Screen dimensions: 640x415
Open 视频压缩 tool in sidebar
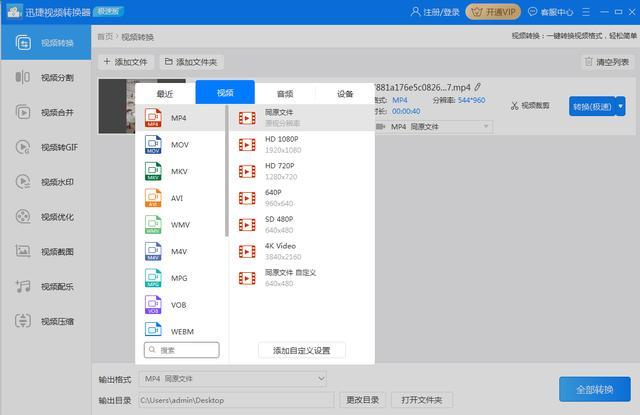click(x=46, y=321)
